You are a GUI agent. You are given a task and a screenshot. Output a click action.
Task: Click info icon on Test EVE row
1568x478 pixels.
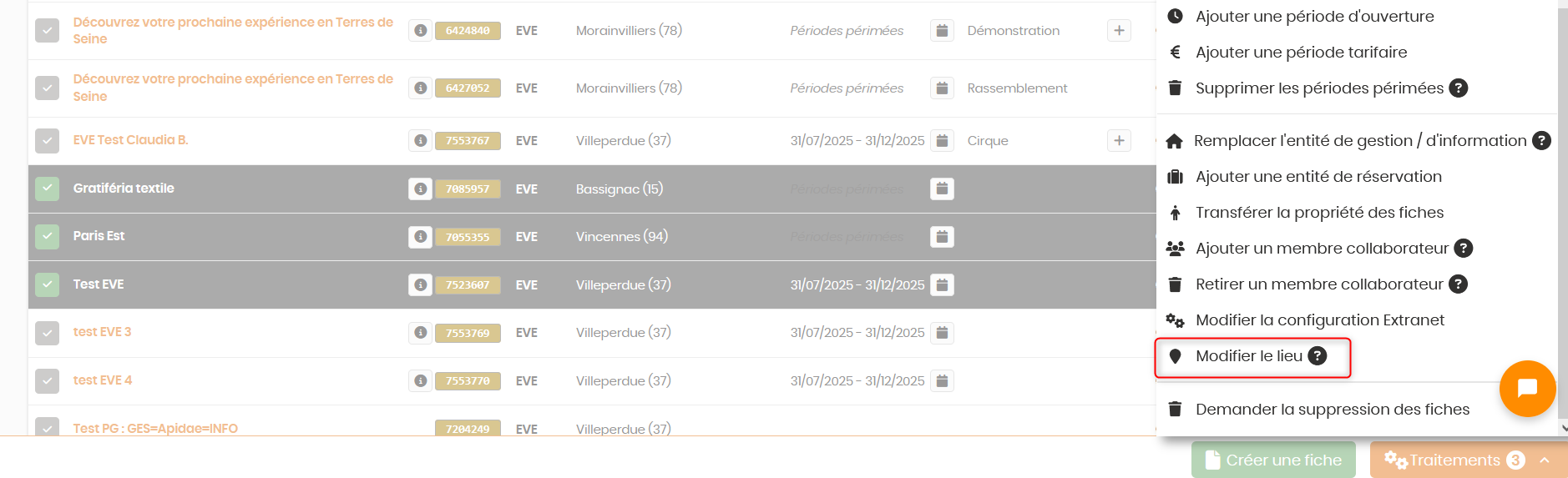point(421,285)
